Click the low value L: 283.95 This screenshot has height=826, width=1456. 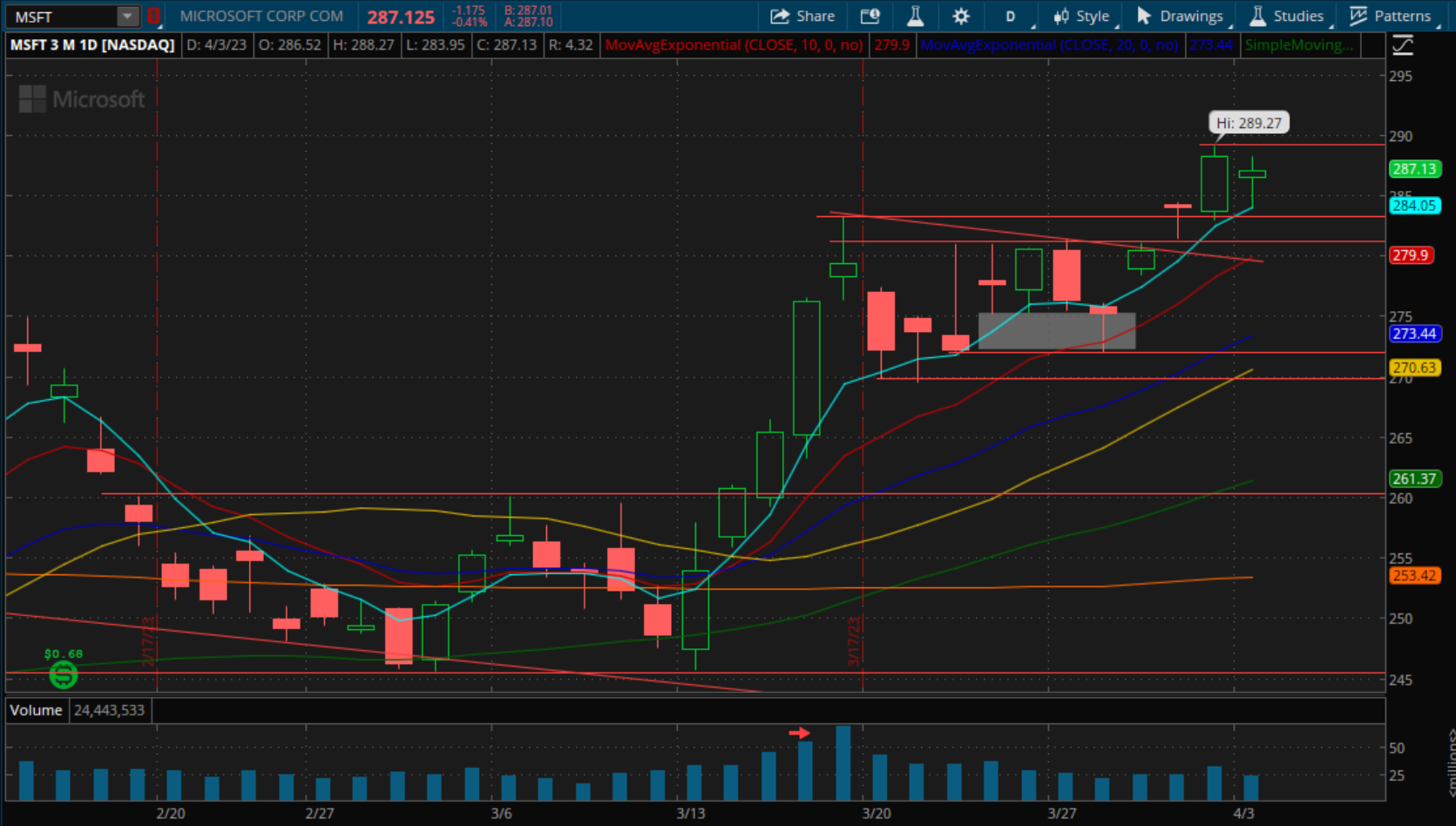coord(436,44)
